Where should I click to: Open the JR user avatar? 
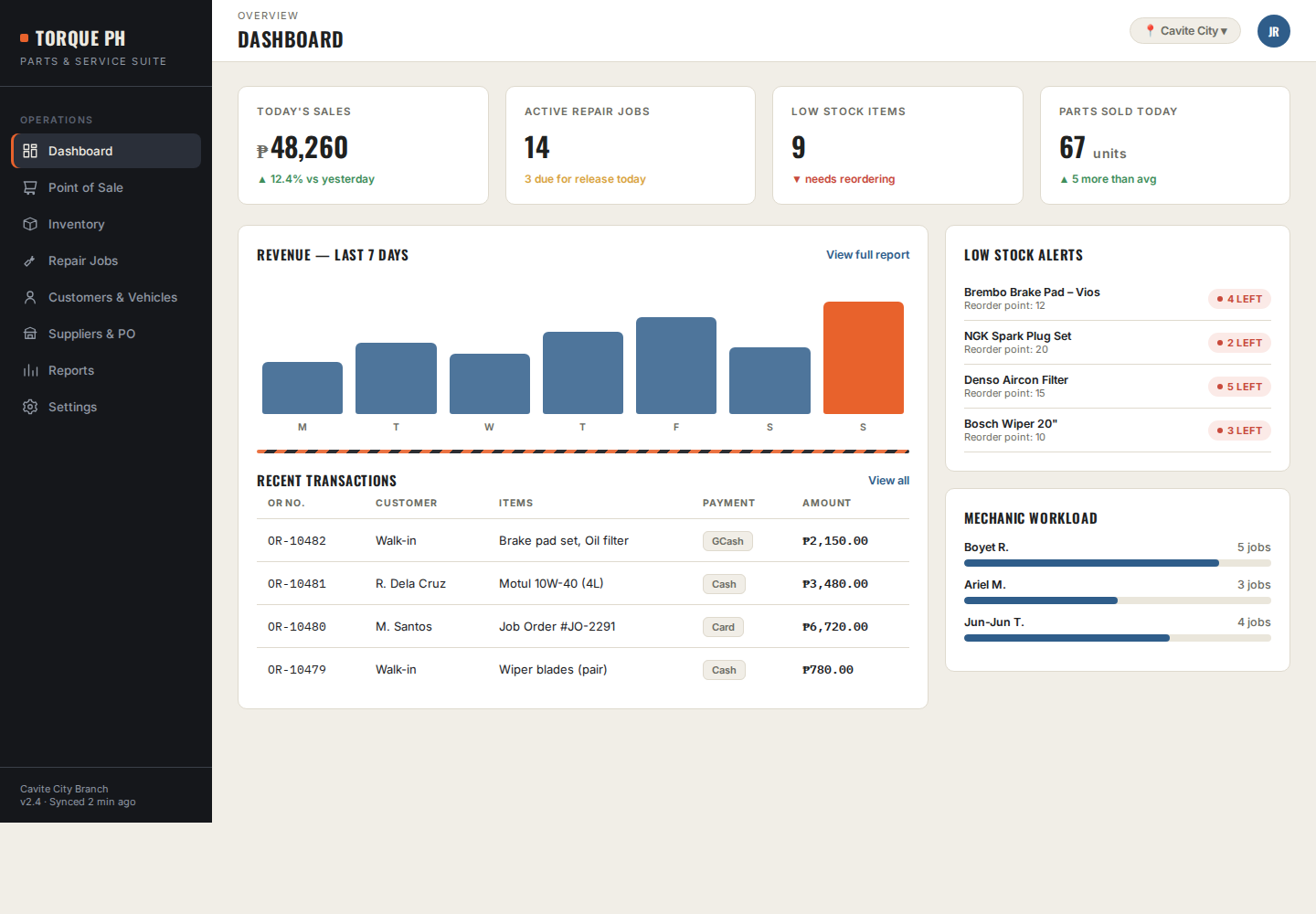[x=1274, y=31]
